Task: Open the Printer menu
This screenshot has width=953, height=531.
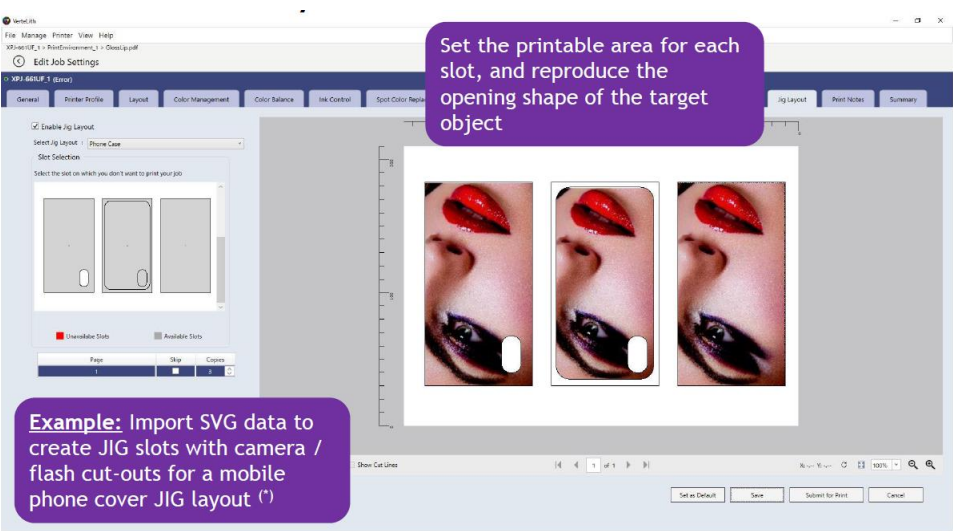Action: point(63,35)
